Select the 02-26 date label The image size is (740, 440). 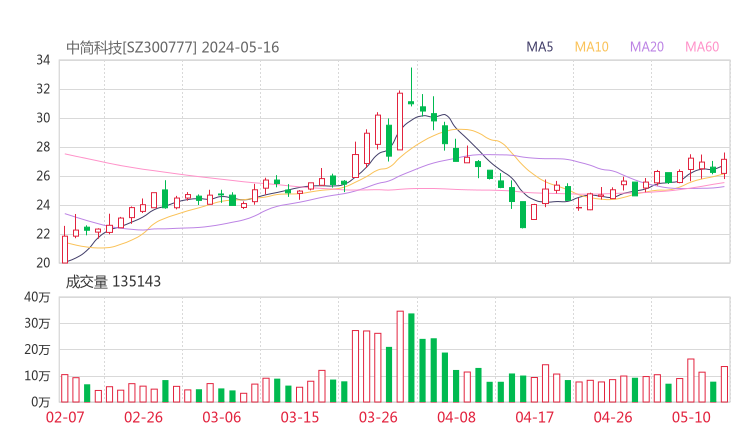pos(143,417)
